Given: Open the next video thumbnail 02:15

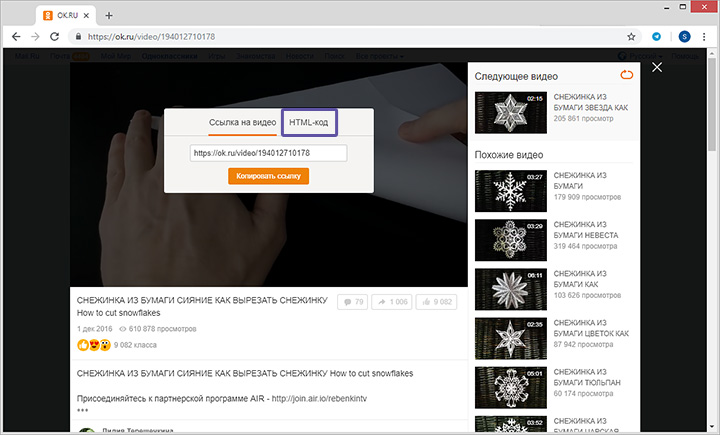Looking at the screenshot, I should point(511,113).
